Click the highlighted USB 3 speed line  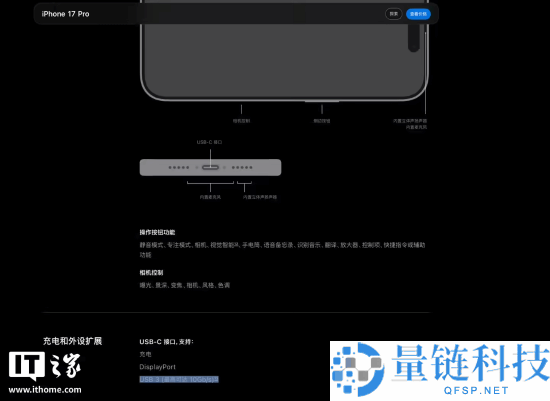click(x=179, y=379)
